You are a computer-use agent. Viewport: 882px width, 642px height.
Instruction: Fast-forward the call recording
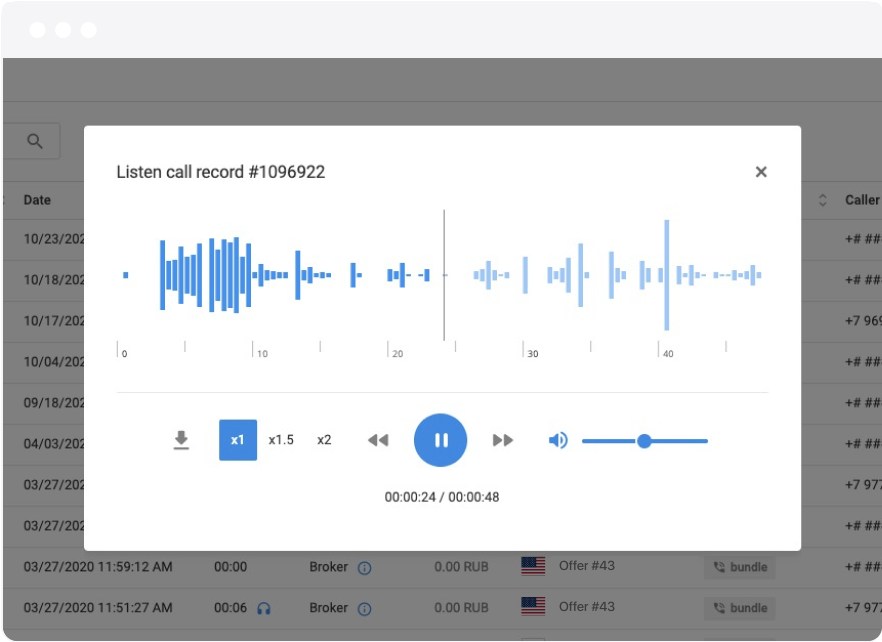[x=503, y=440]
